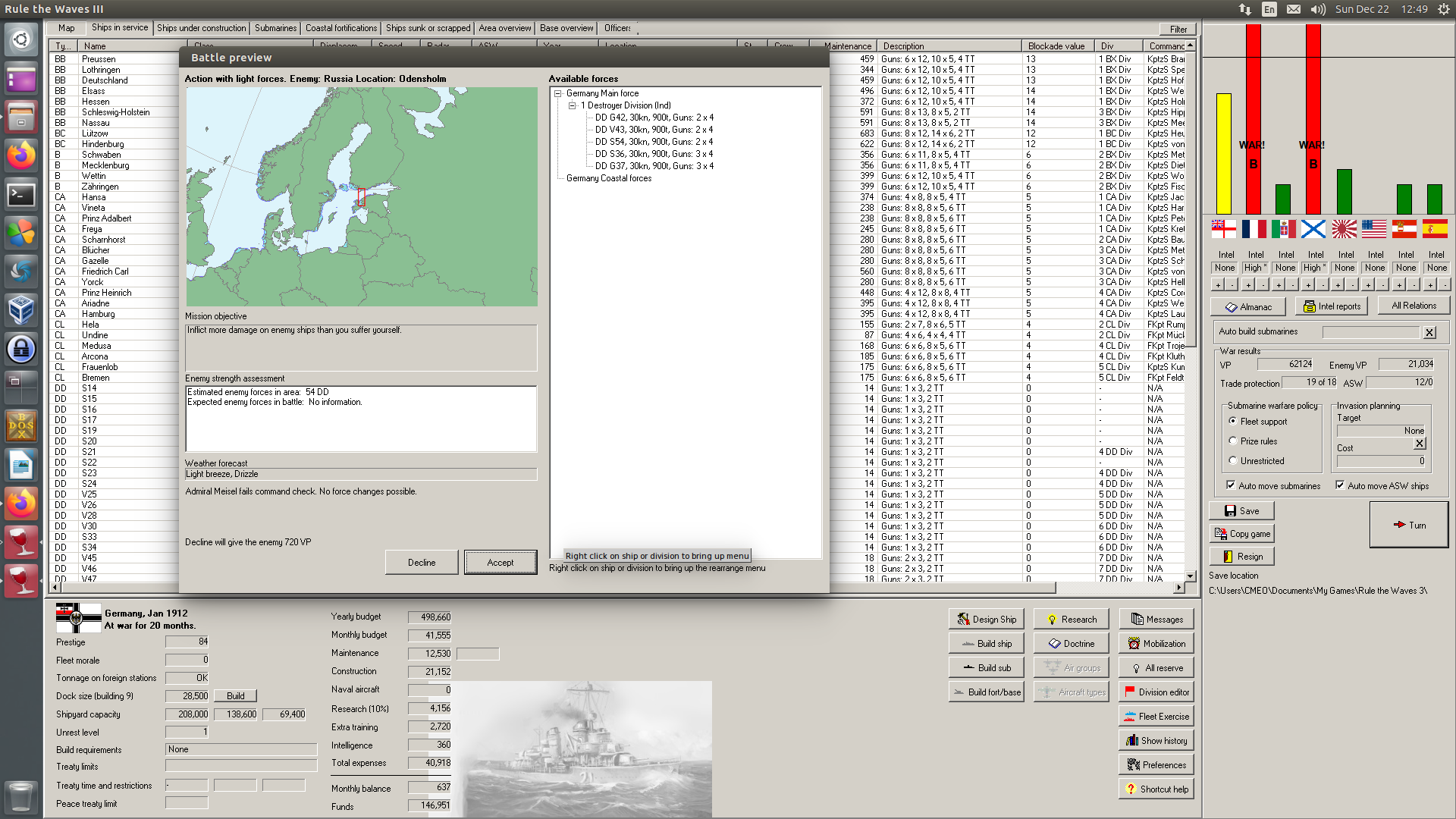Click the Russian naval ensign flag
1456x819 pixels.
[1313, 228]
